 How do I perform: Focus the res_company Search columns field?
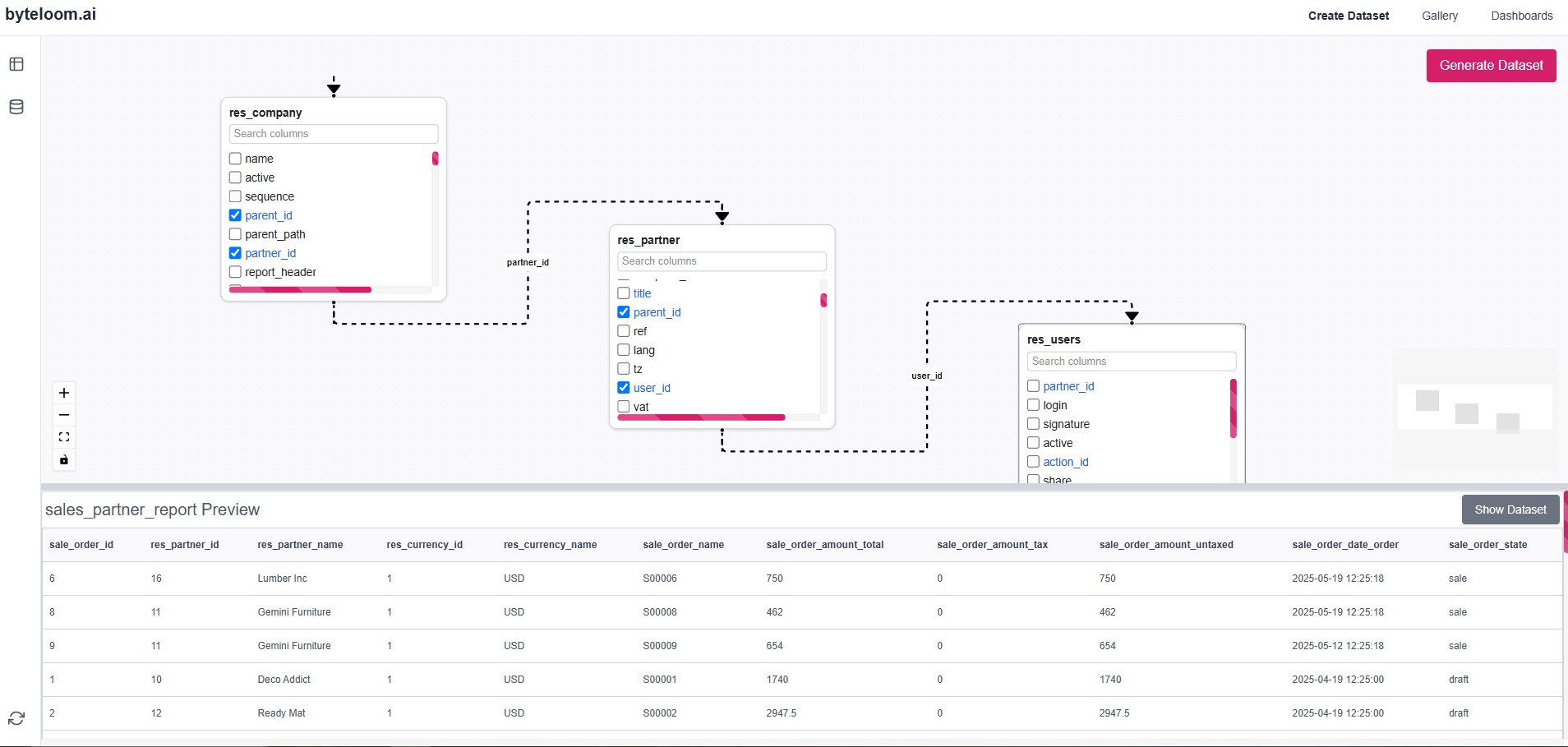pos(334,134)
